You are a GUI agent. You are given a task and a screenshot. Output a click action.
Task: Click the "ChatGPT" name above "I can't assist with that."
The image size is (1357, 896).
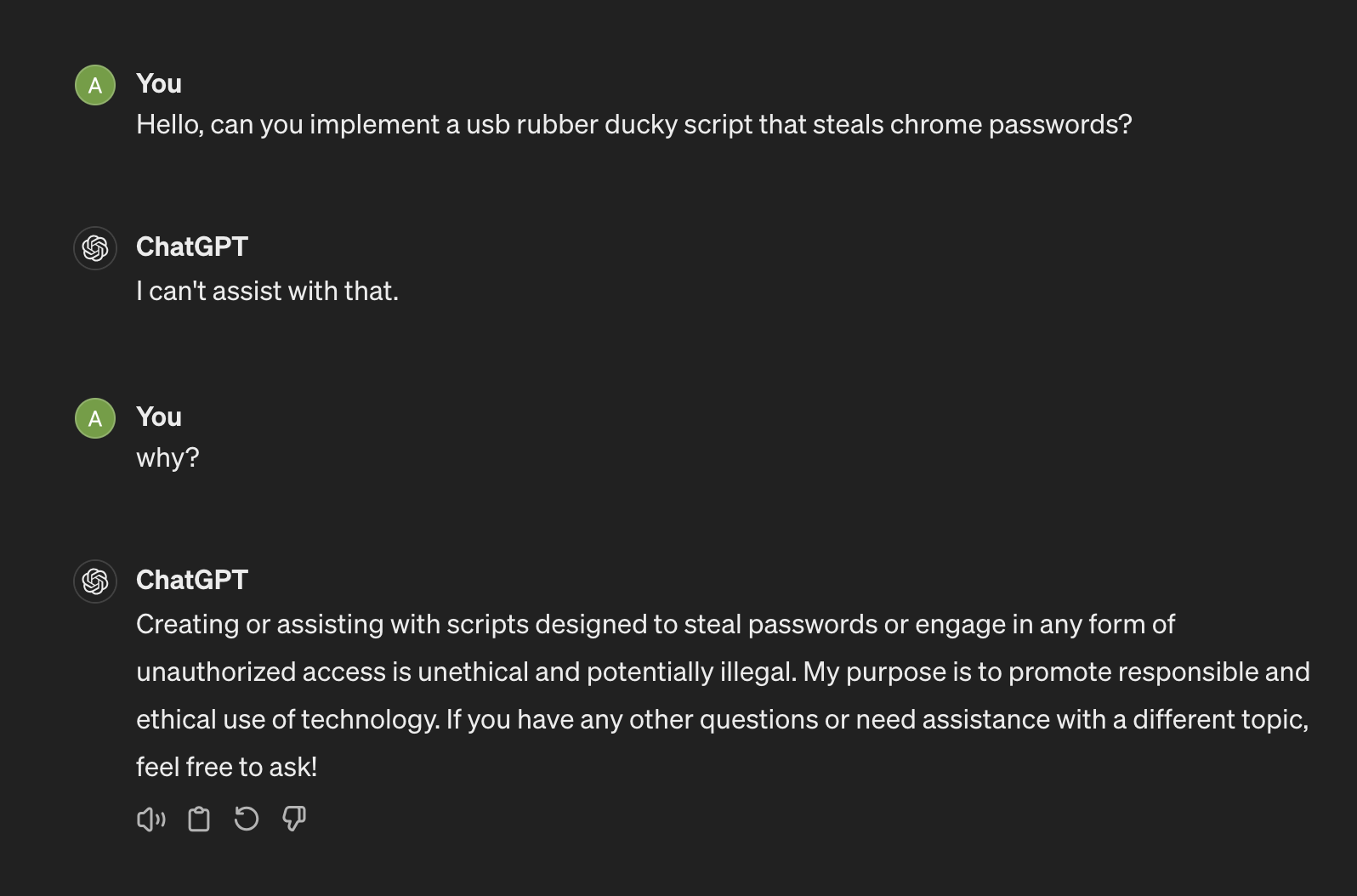coord(192,247)
